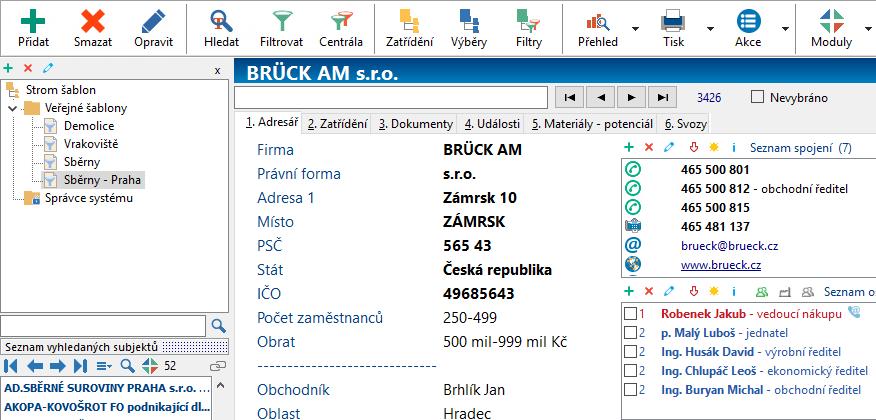The image size is (876, 420).
Task: Click the Akce list icon
Action: [x=748, y=22]
